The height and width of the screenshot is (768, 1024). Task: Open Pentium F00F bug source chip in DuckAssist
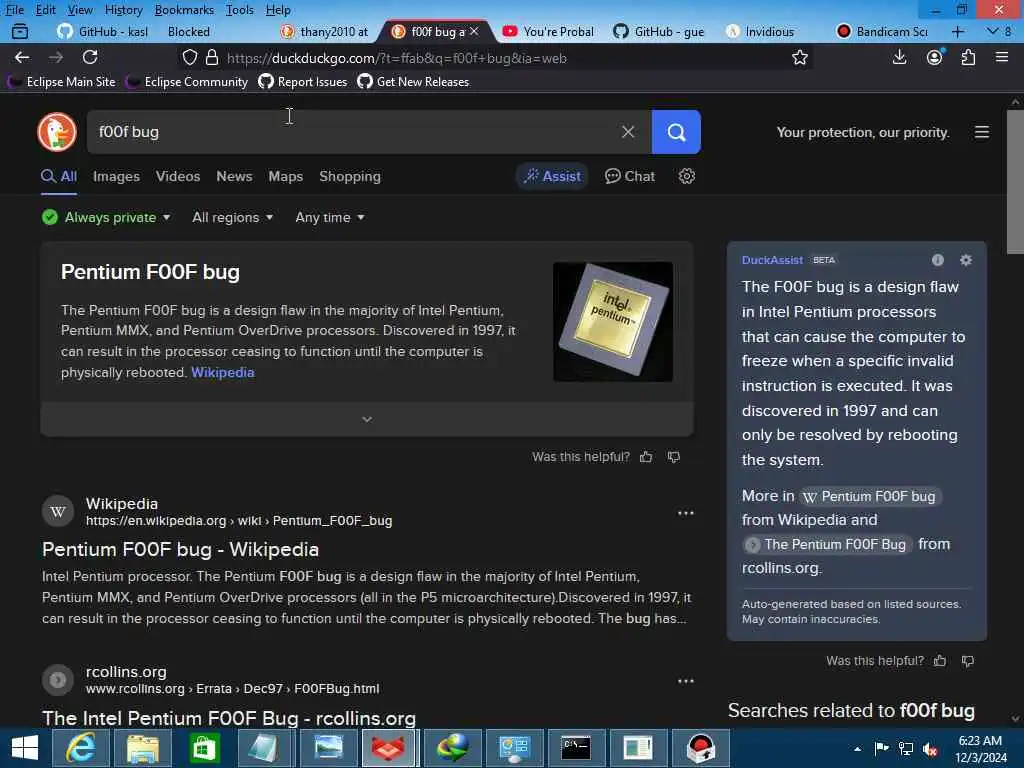click(x=871, y=496)
